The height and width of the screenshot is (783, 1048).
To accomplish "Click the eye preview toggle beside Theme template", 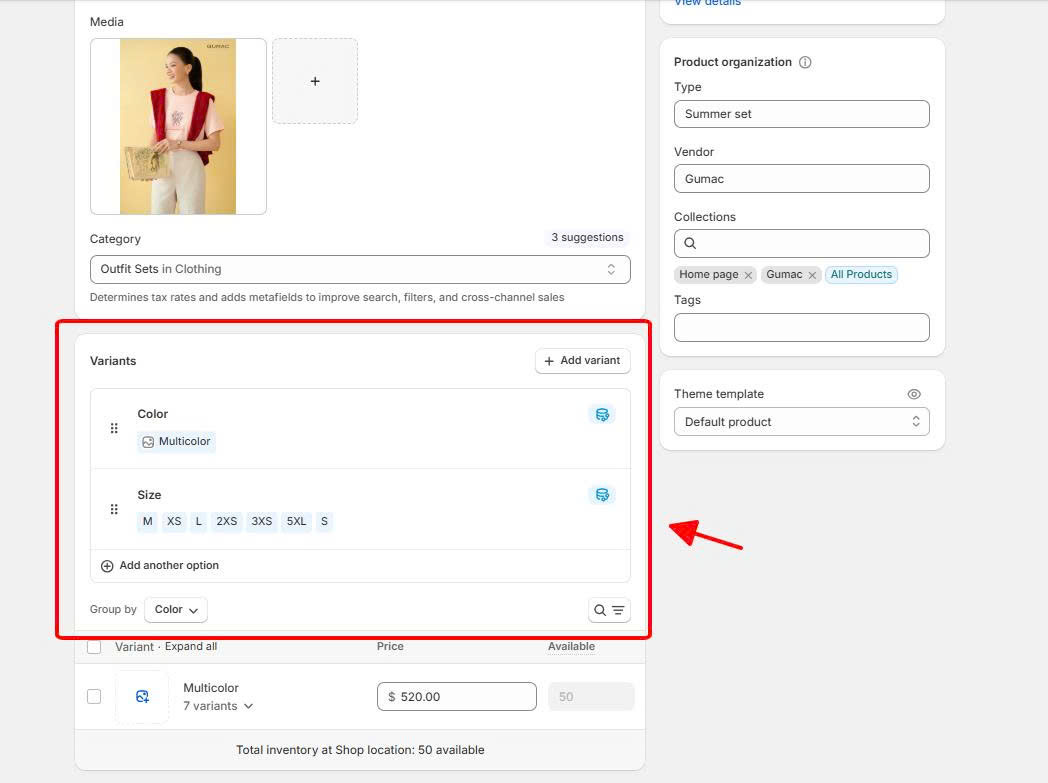I will [913, 393].
